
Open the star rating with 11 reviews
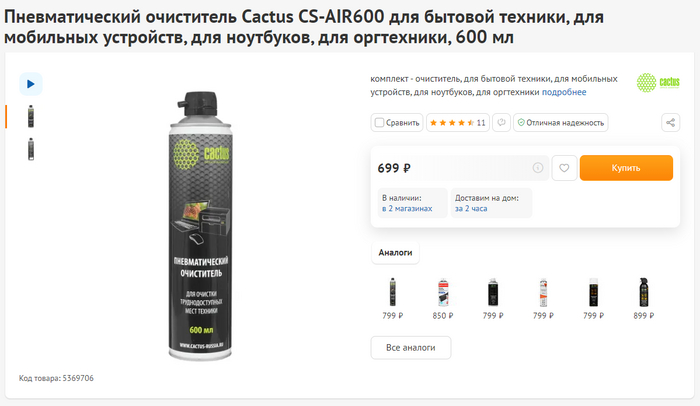pos(458,122)
